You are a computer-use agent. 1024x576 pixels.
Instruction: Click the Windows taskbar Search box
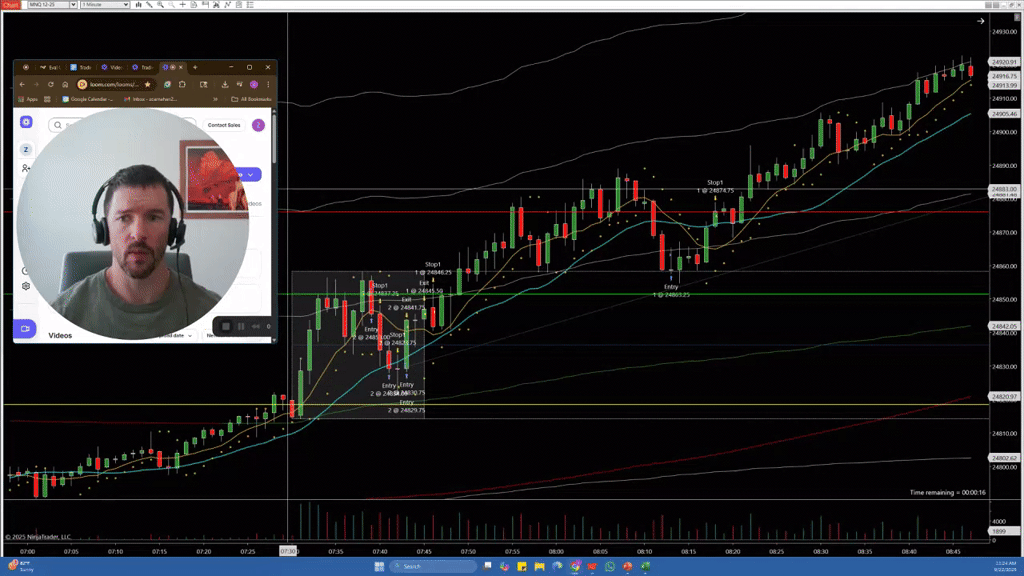(432, 566)
